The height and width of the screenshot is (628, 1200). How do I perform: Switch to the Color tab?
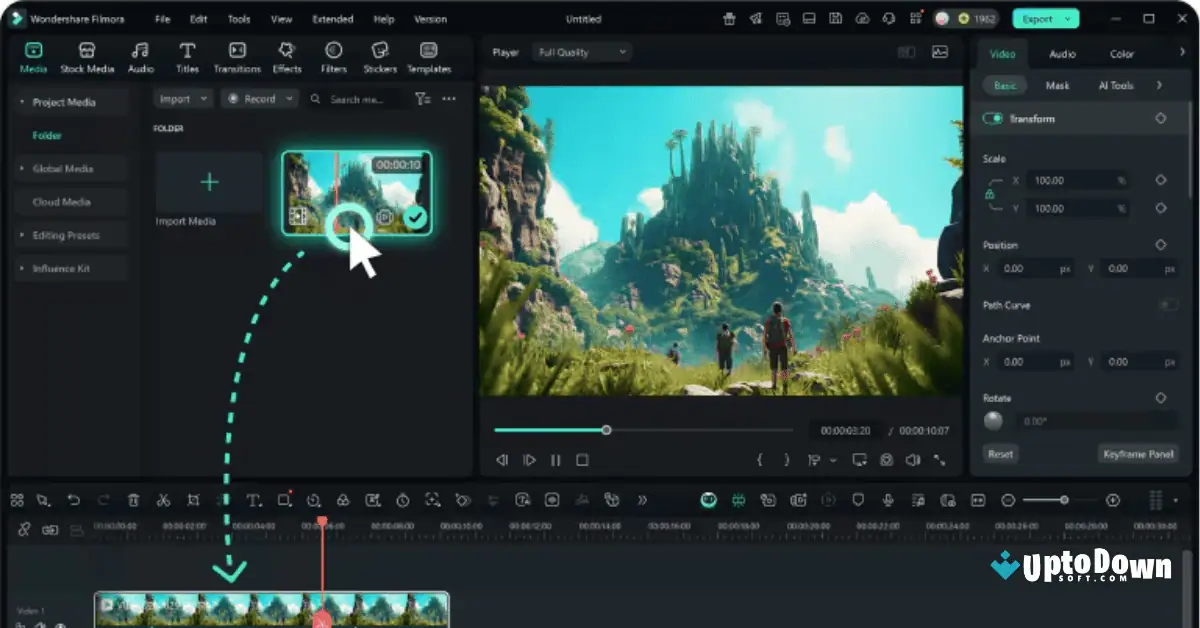1121,53
